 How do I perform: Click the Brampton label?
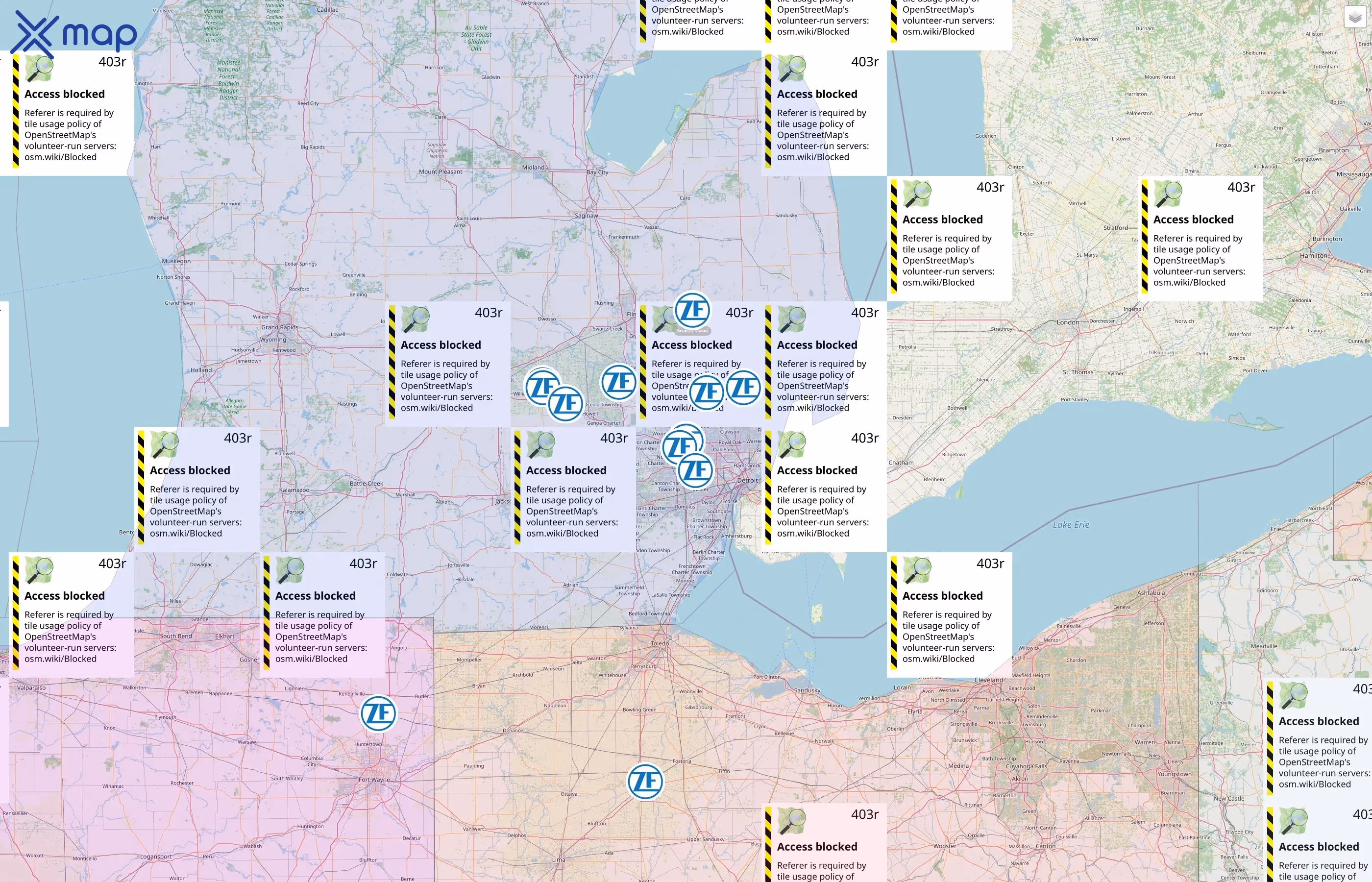(x=1334, y=150)
